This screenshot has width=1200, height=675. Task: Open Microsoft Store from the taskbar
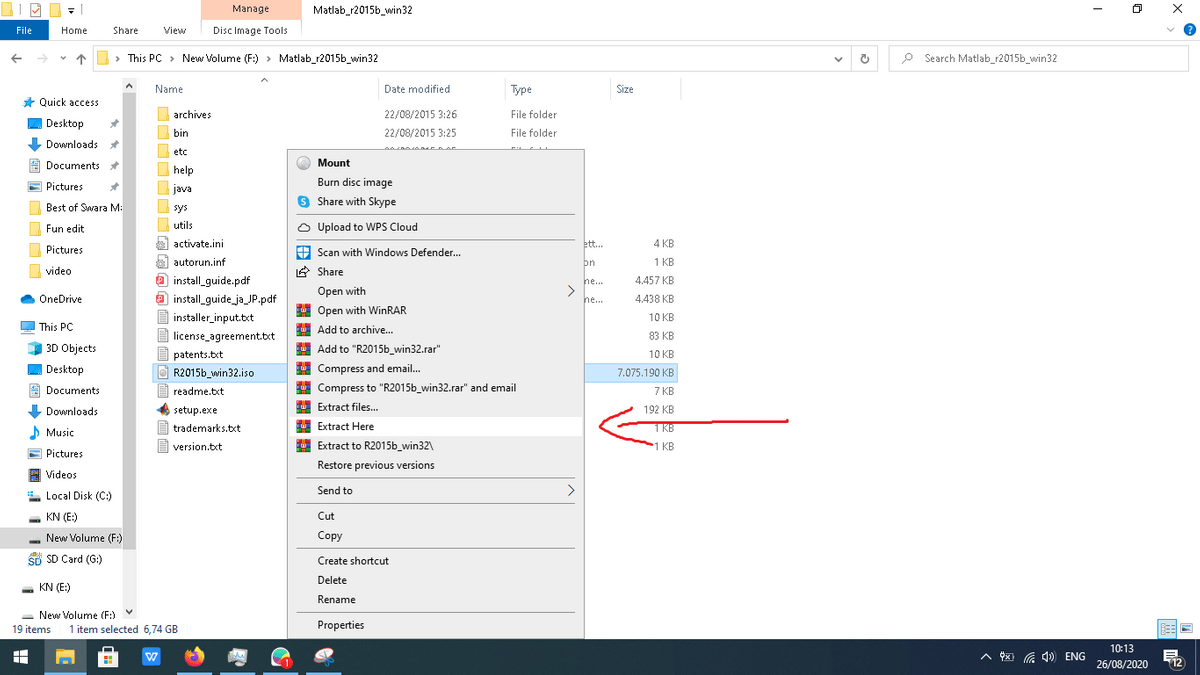click(108, 657)
